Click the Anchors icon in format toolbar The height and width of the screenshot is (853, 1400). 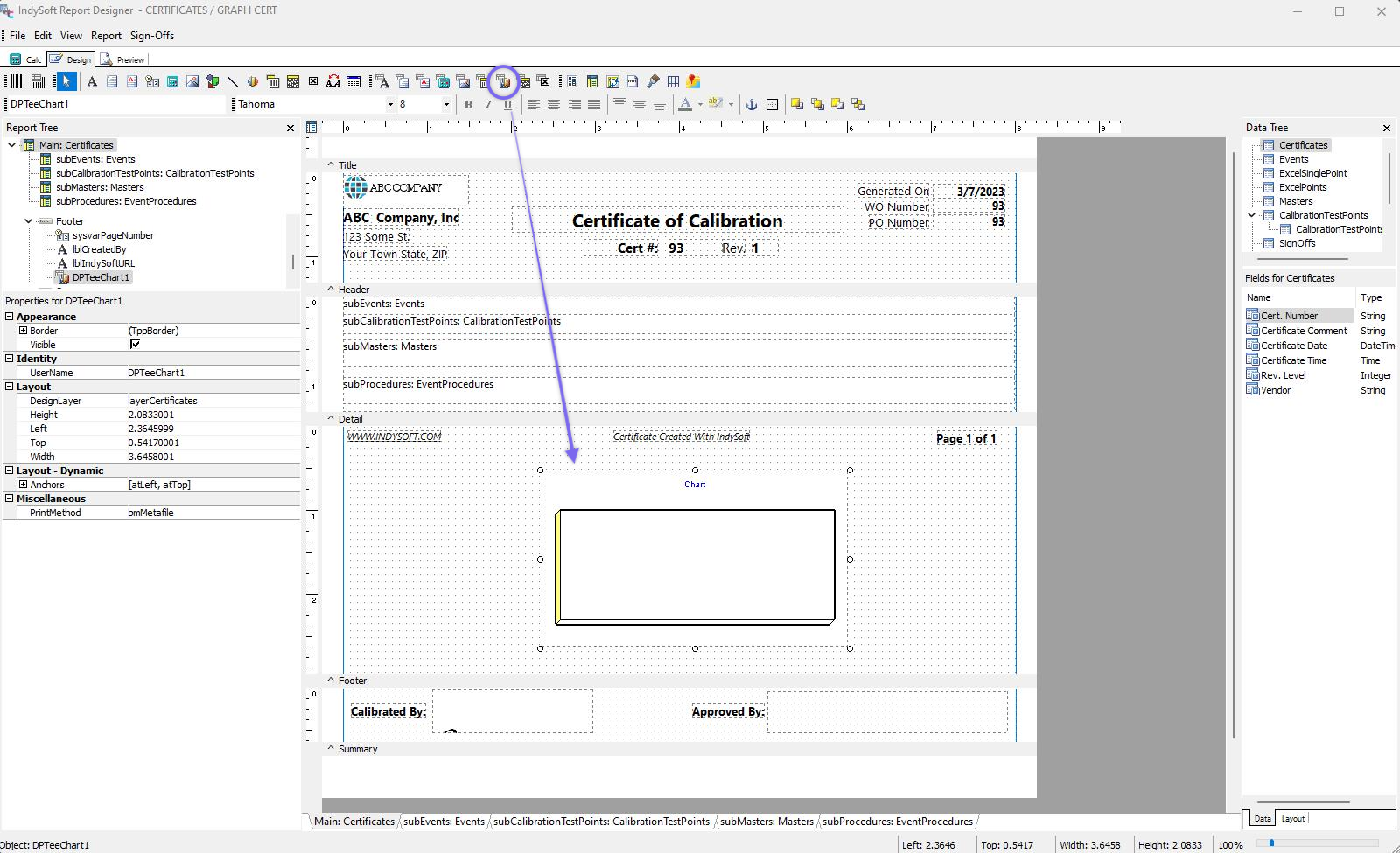click(751, 104)
